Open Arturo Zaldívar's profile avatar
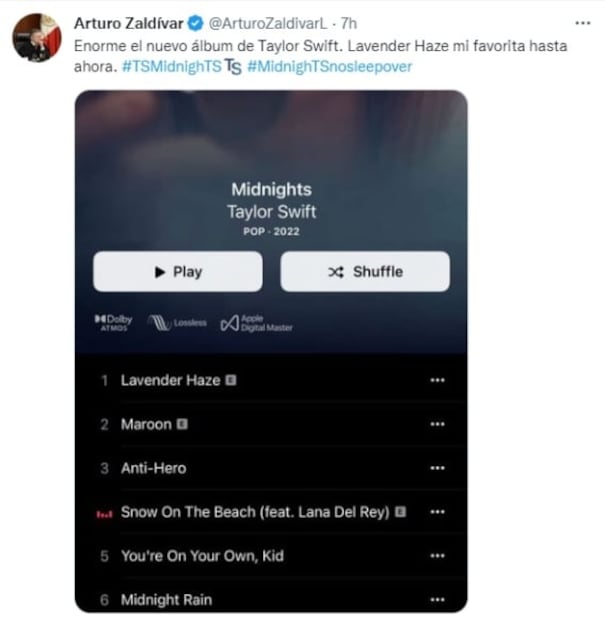Viewport: 605px width, 620px height. [37, 39]
